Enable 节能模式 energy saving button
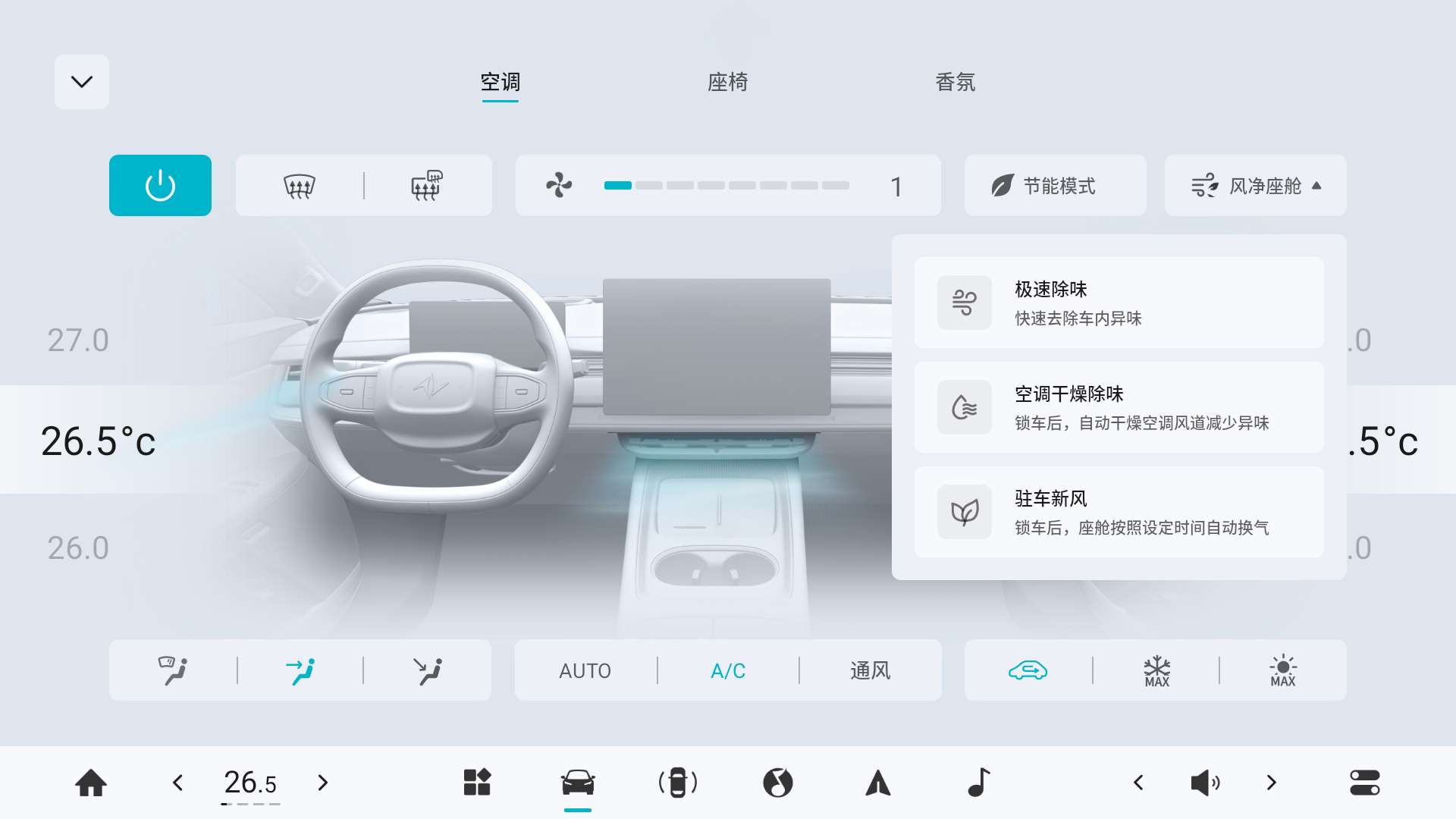 tap(1055, 186)
